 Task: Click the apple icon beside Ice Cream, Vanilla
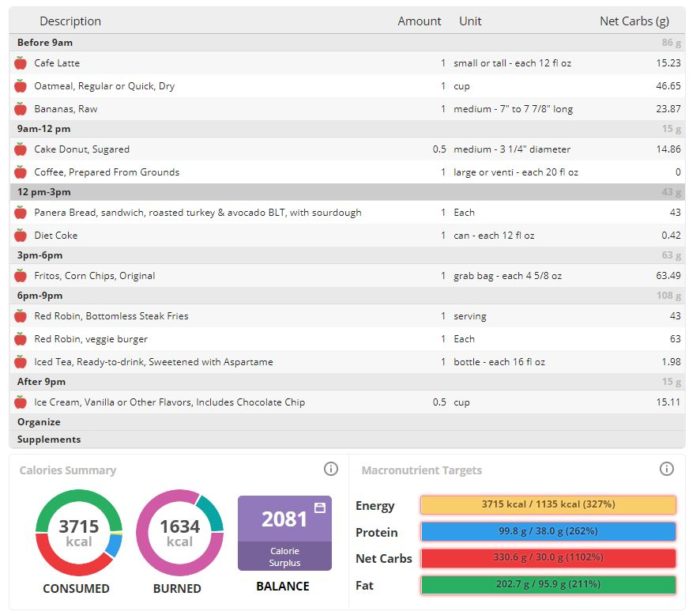(21, 402)
